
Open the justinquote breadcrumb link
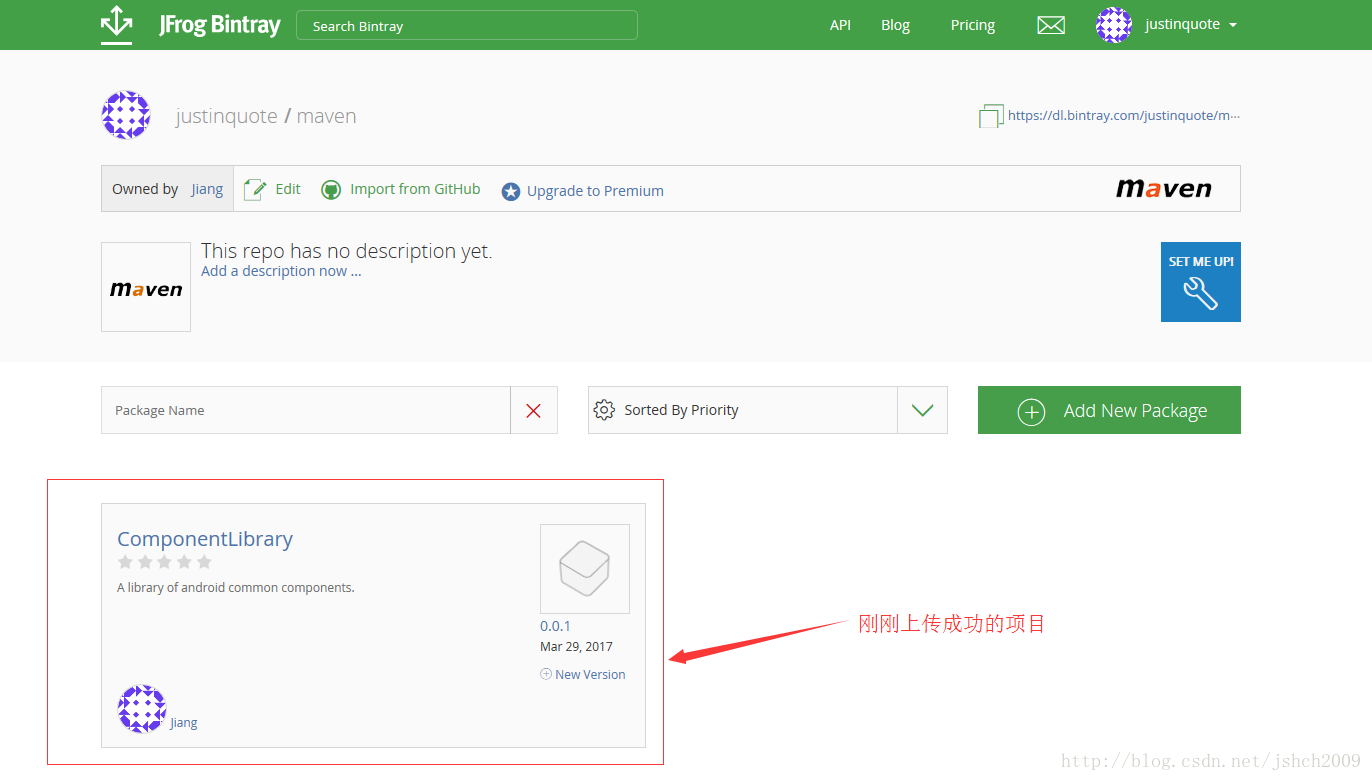point(227,116)
